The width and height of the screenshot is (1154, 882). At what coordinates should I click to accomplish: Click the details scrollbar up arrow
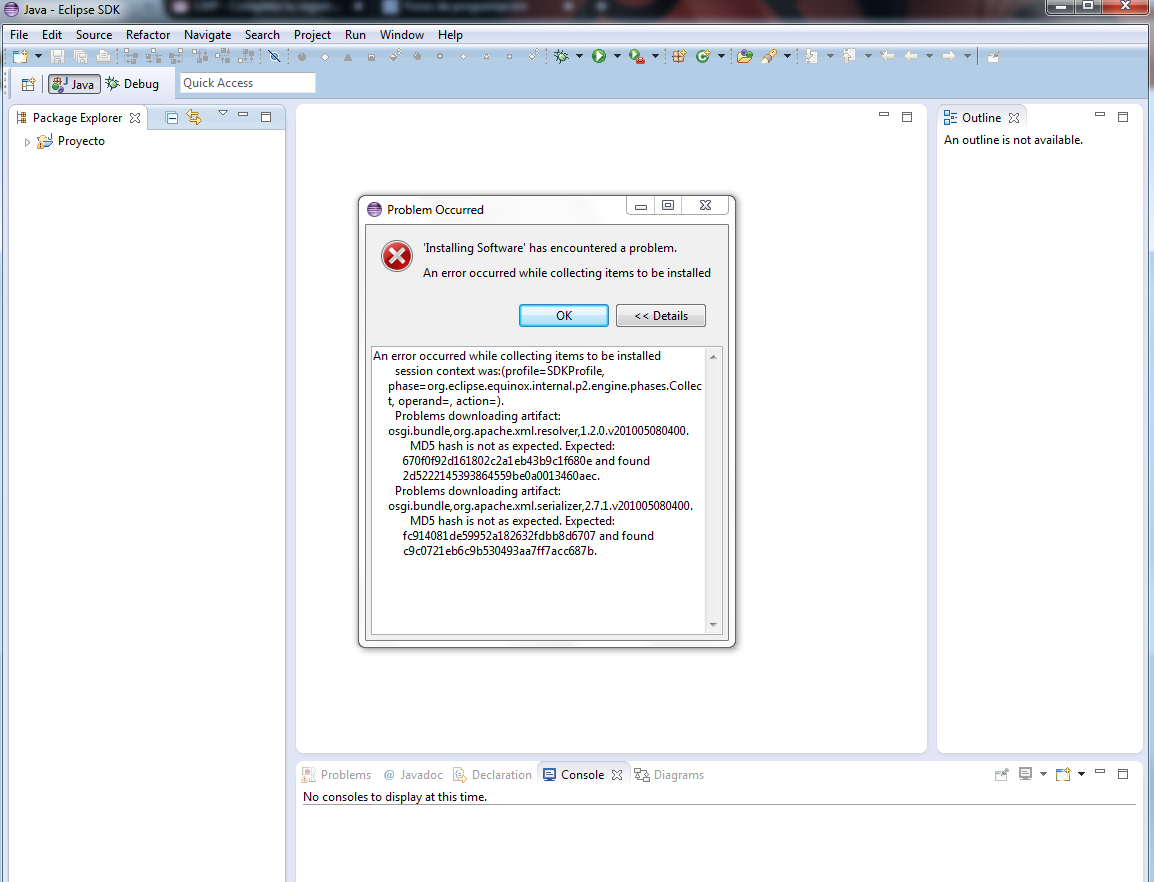[x=713, y=357]
